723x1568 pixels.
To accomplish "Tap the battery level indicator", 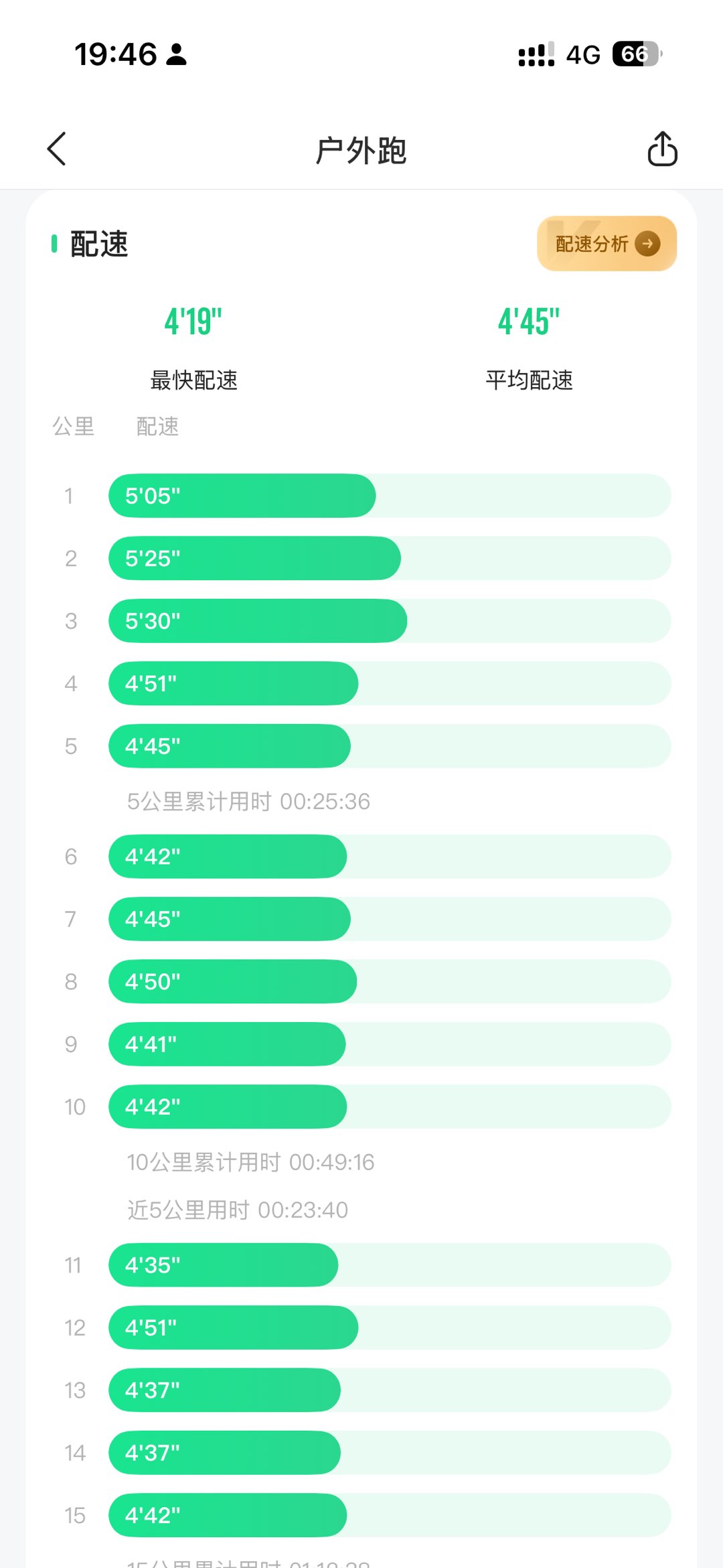I will [x=636, y=54].
